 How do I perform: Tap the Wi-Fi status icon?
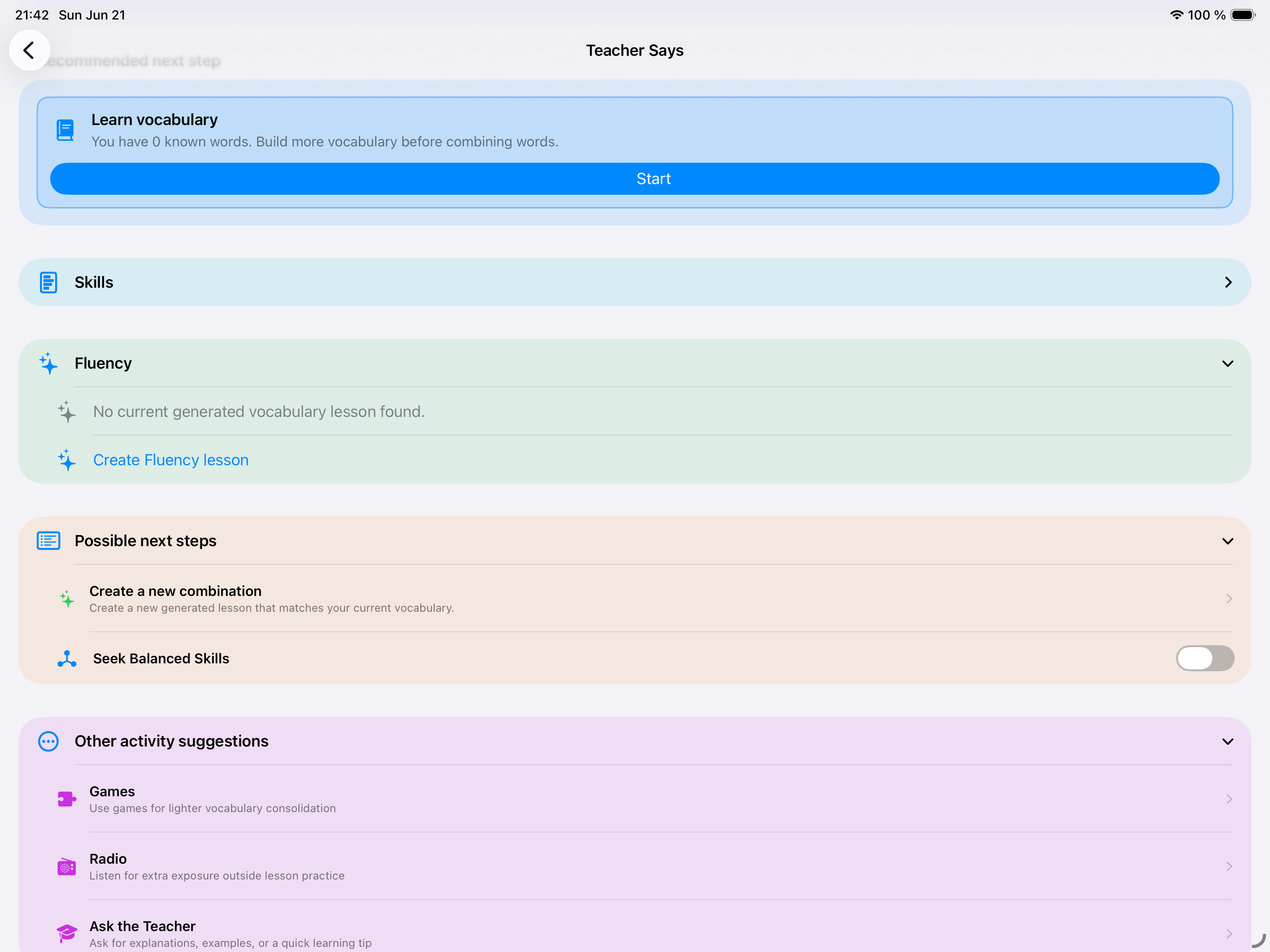[x=1177, y=15]
